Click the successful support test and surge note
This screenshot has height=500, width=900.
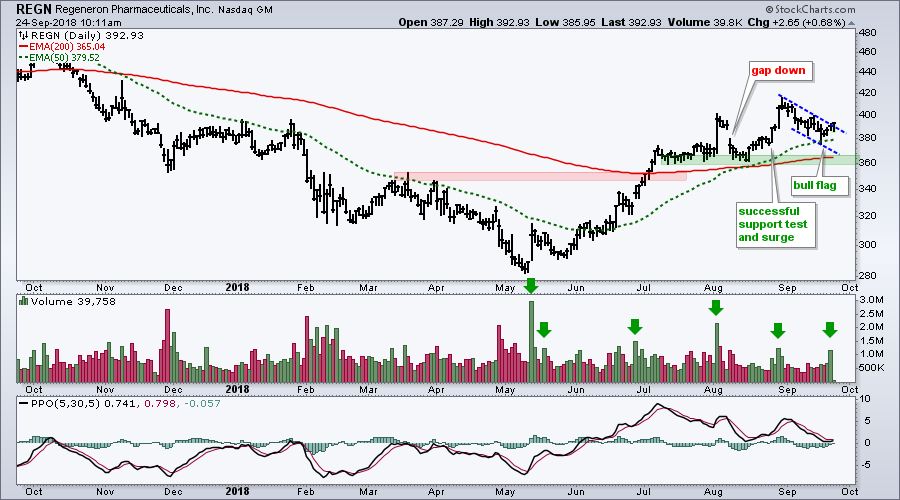point(773,224)
